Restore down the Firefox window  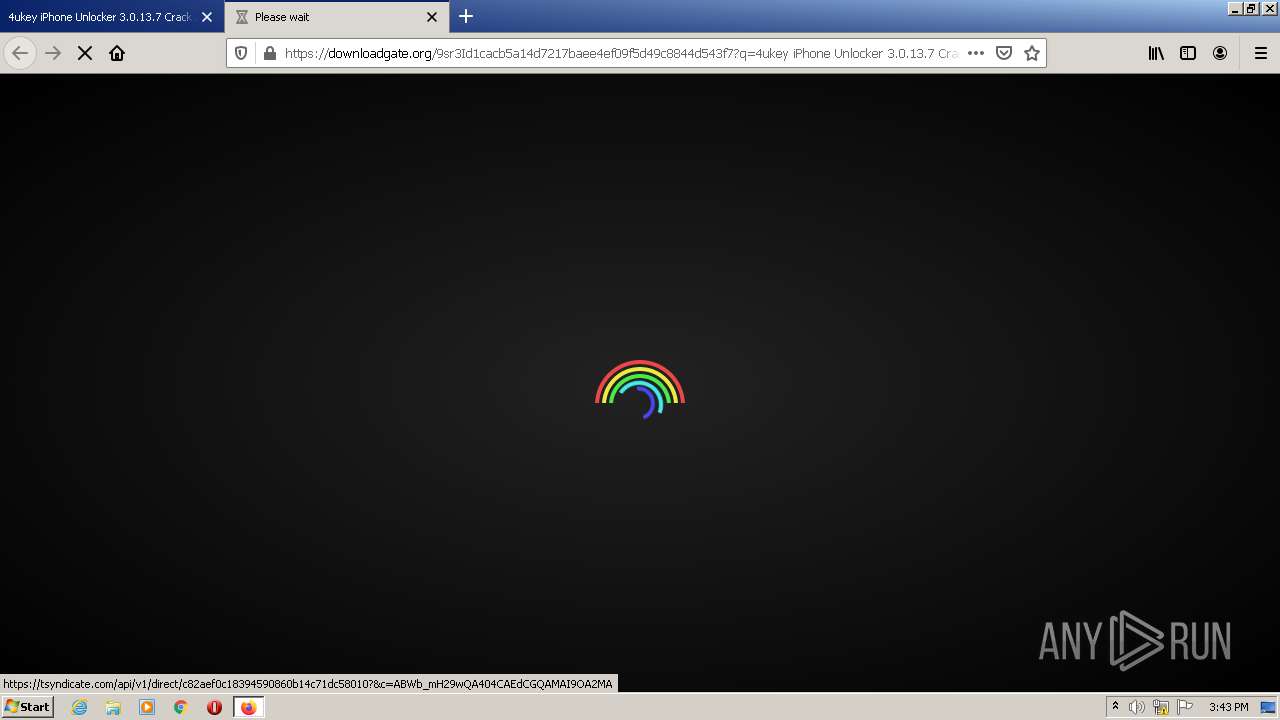1252,8
